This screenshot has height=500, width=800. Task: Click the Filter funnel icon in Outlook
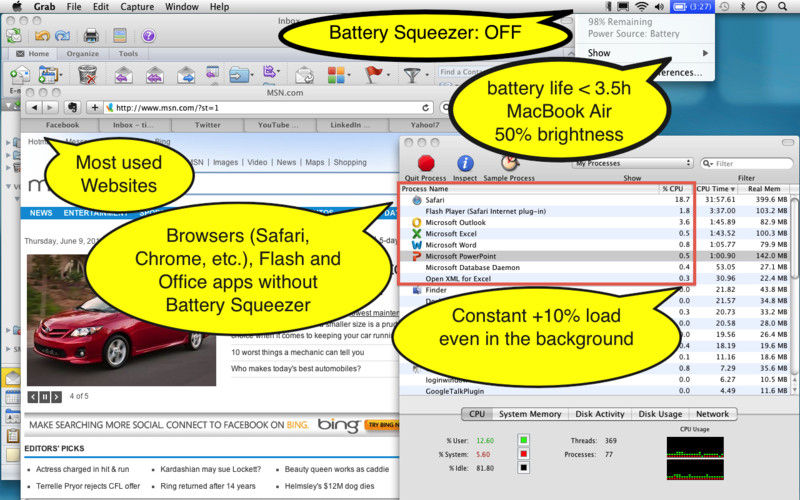point(412,76)
